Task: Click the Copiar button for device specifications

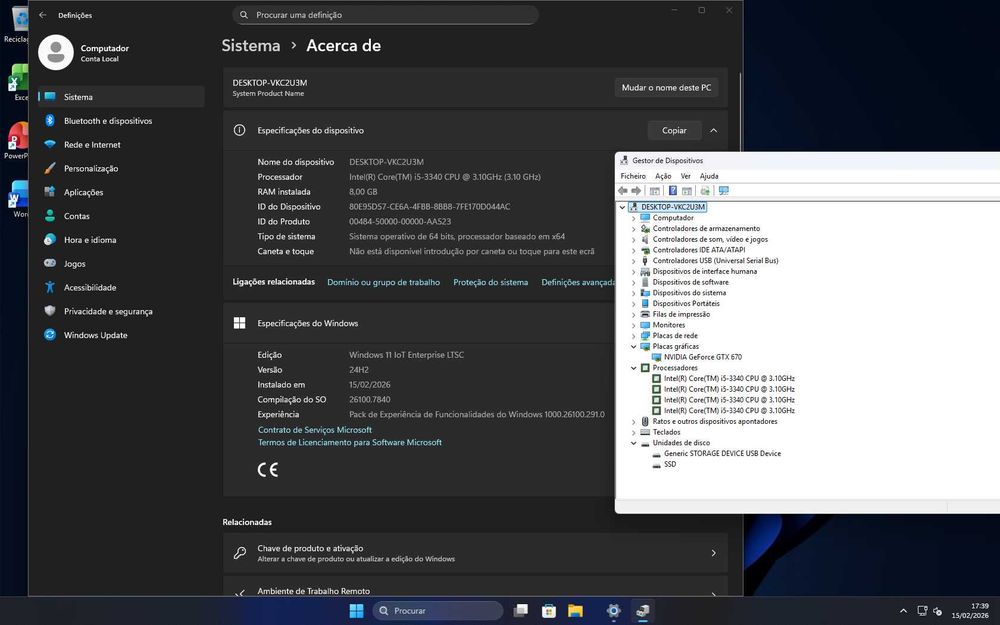Action: (x=674, y=130)
